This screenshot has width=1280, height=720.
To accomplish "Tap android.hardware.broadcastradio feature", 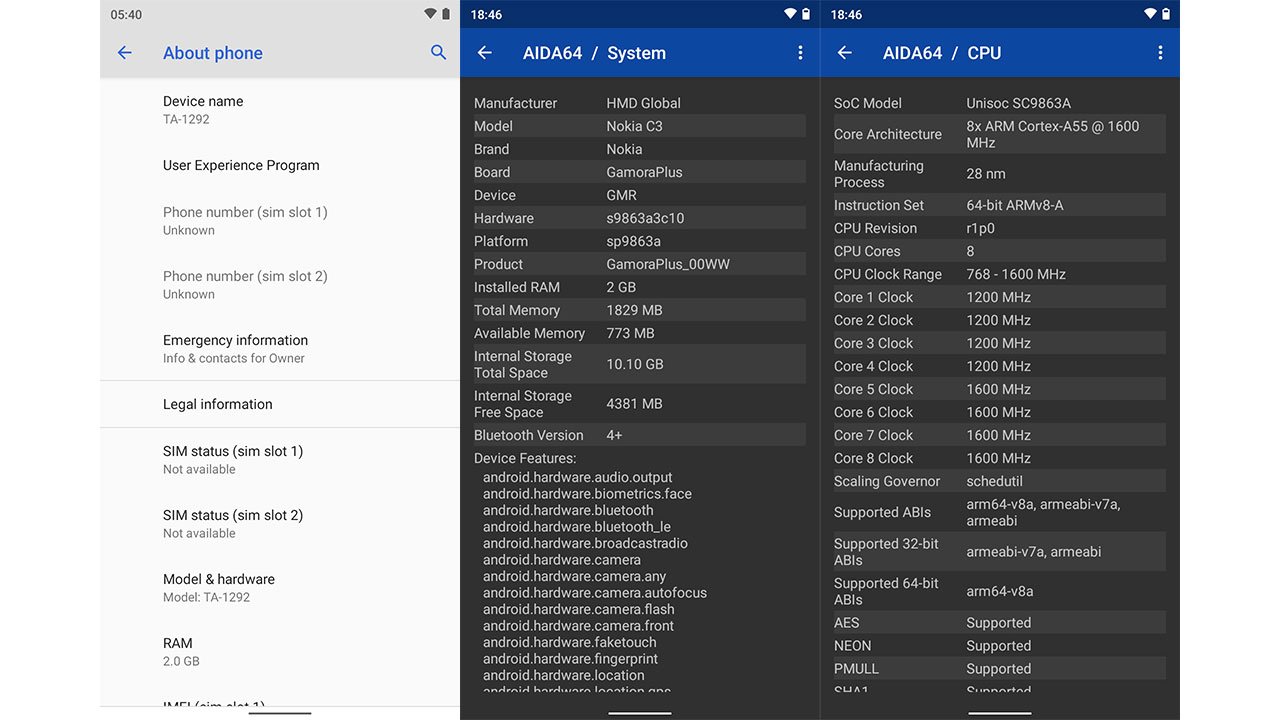I will [x=585, y=543].
